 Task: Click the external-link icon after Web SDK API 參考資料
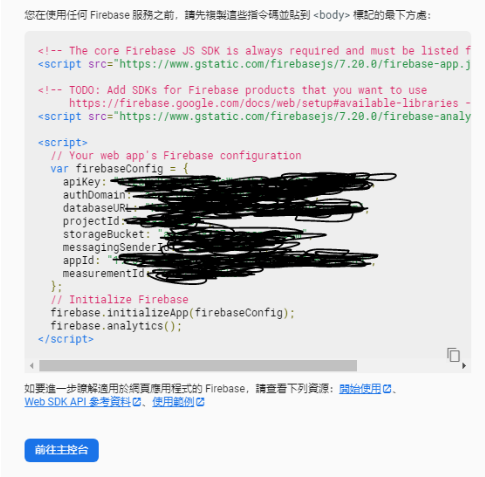(x=137, y=402)
